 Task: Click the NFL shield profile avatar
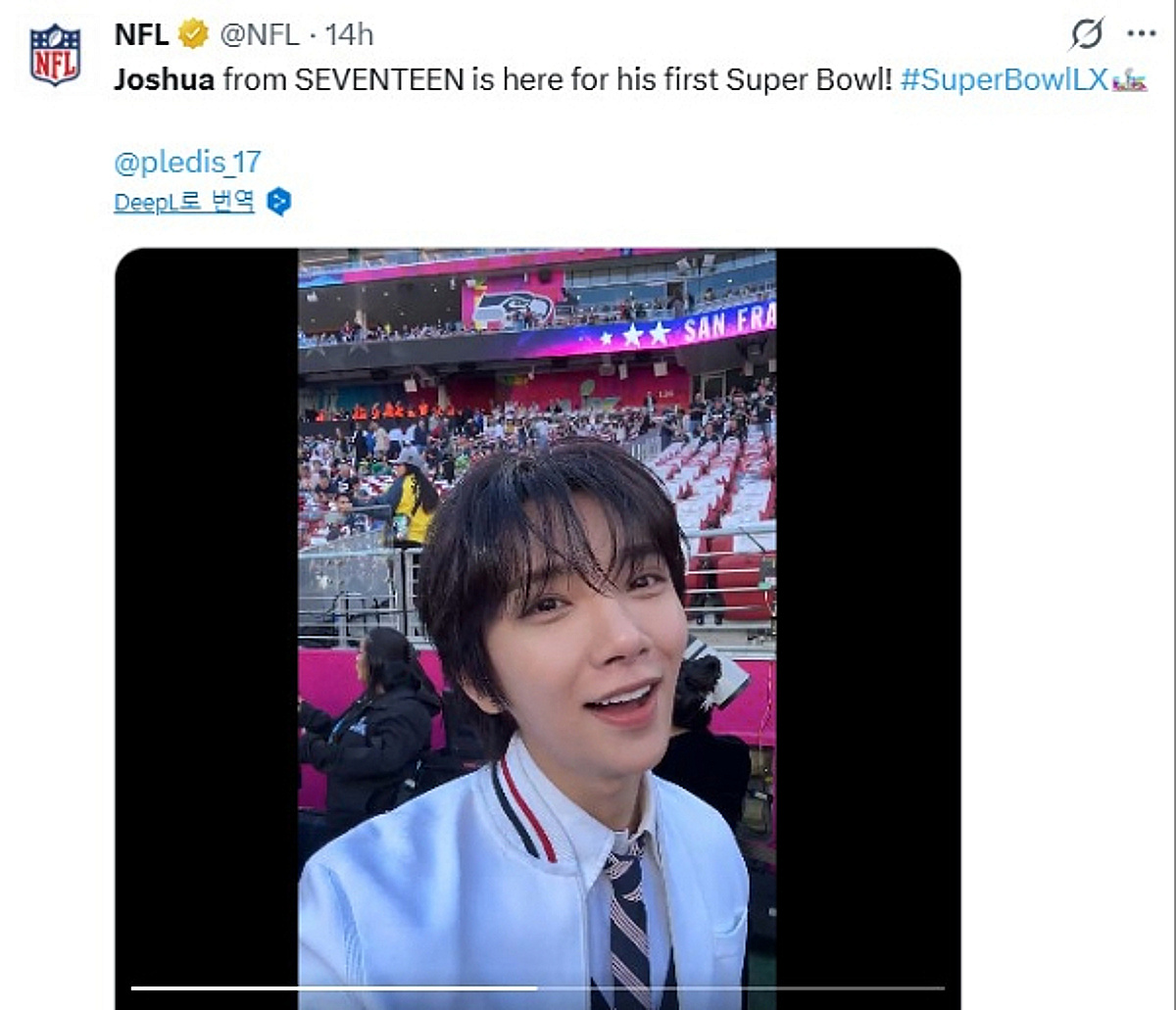55,56
